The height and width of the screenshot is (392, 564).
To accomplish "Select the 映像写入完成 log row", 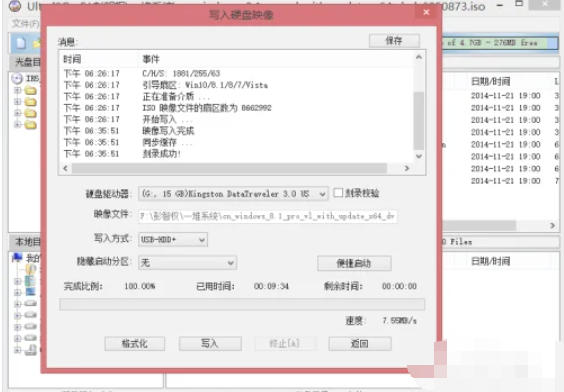I will coord(237,131).
